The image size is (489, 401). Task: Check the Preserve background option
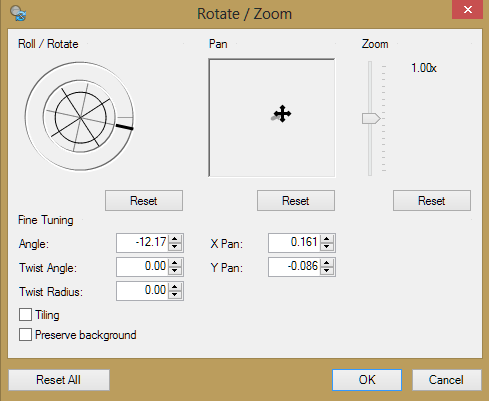pyautogui.click(x=25, y=334)
